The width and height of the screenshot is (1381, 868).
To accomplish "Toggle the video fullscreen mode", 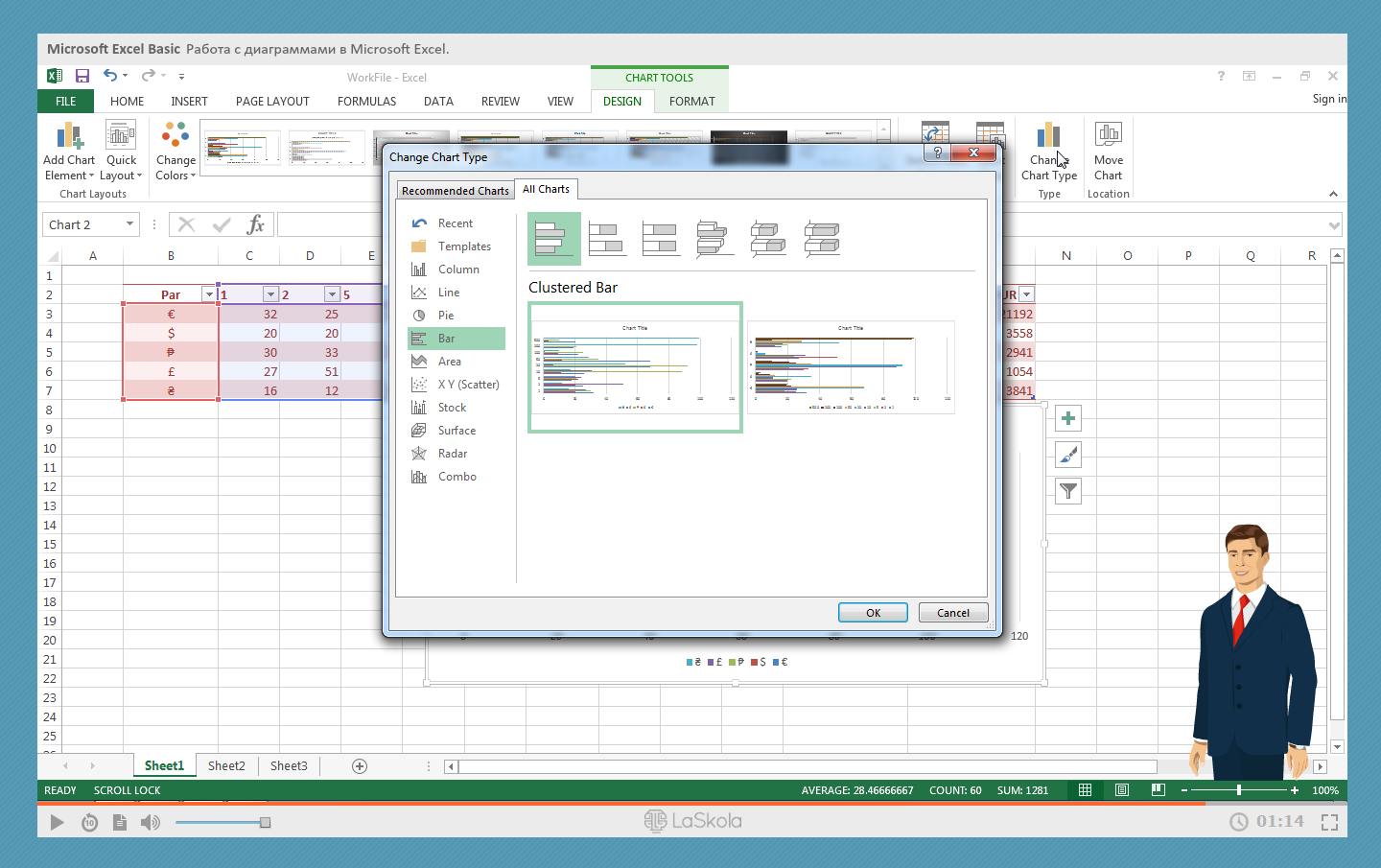I will click(1329, 822).
